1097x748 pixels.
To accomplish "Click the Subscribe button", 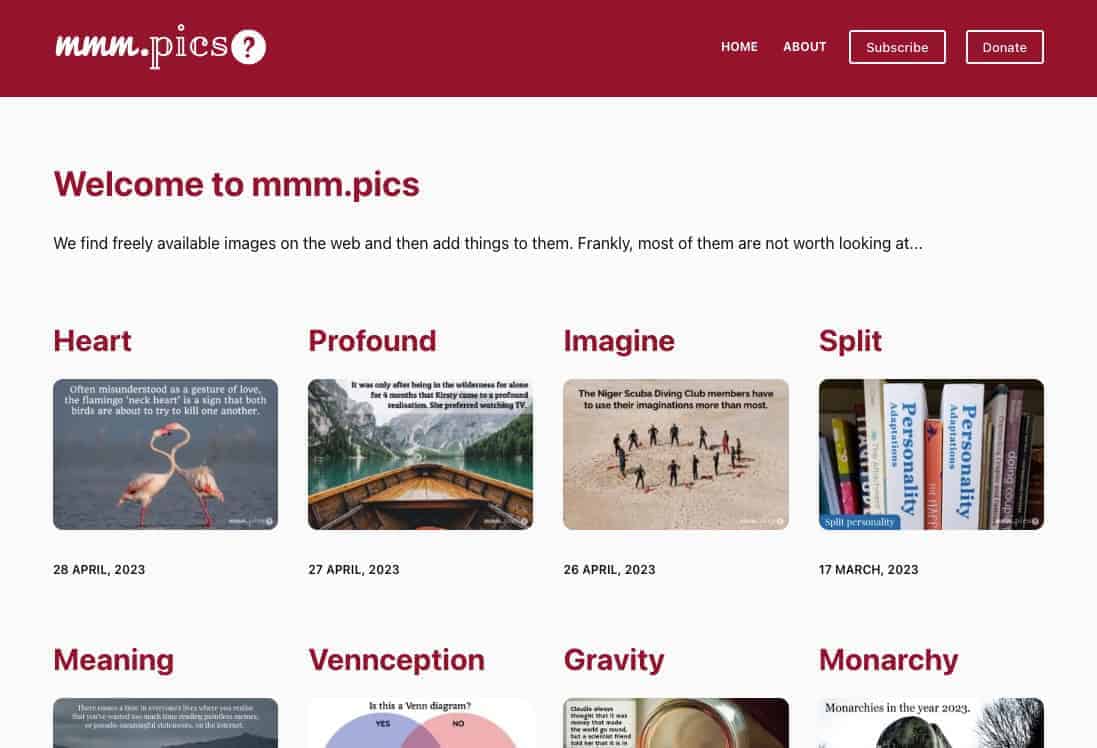I will pos(897,47).
